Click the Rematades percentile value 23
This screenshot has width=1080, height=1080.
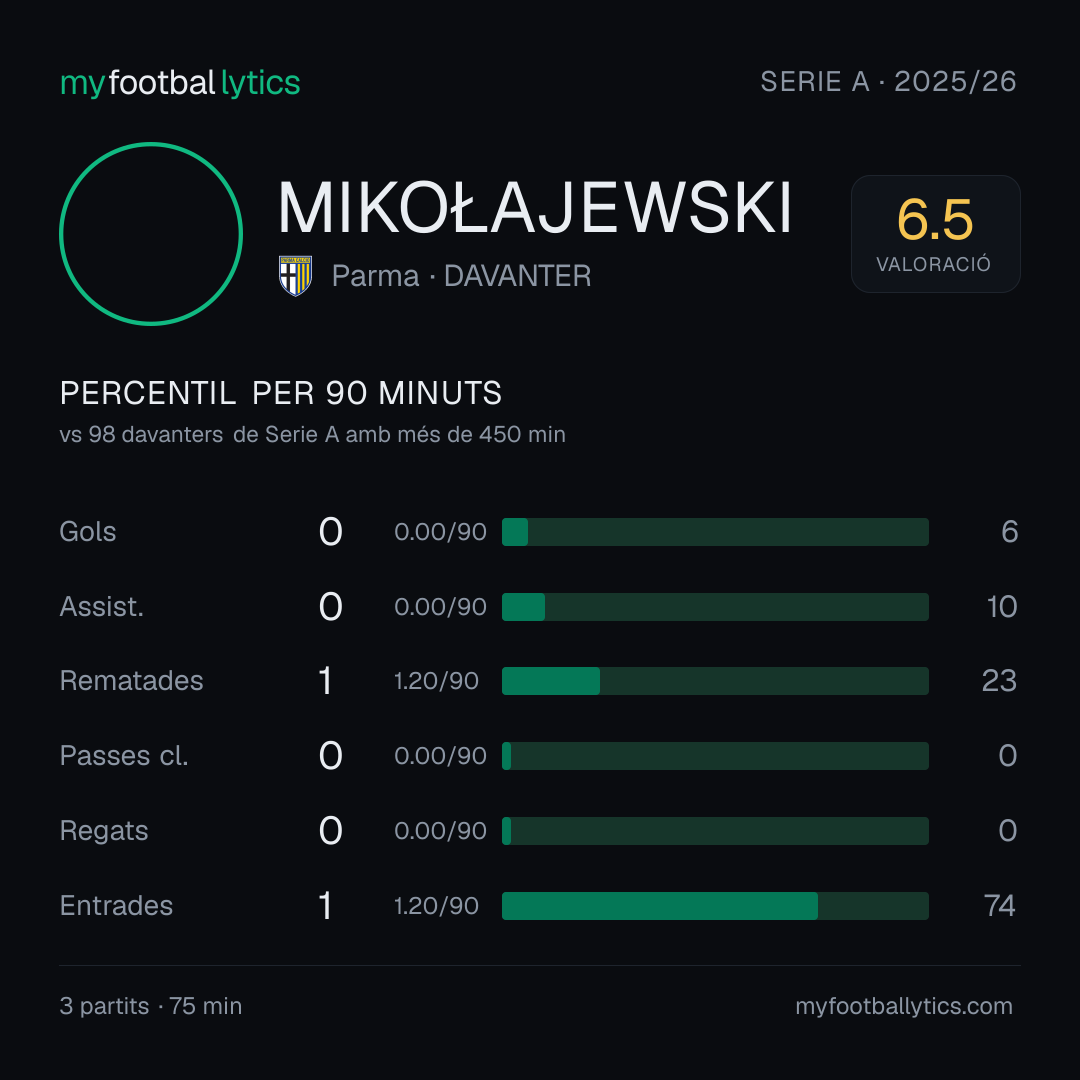(999, 681)
